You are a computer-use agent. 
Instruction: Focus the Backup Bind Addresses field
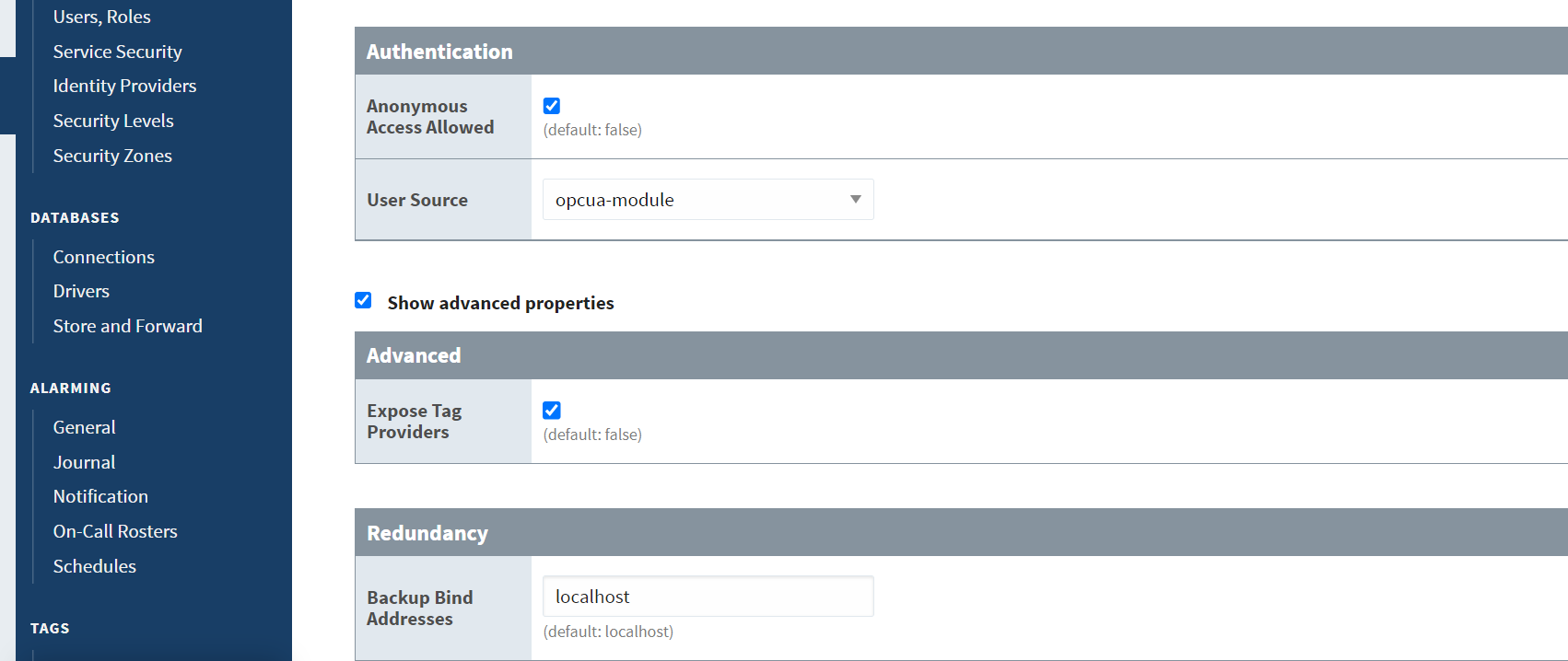(x=708, y=597)
